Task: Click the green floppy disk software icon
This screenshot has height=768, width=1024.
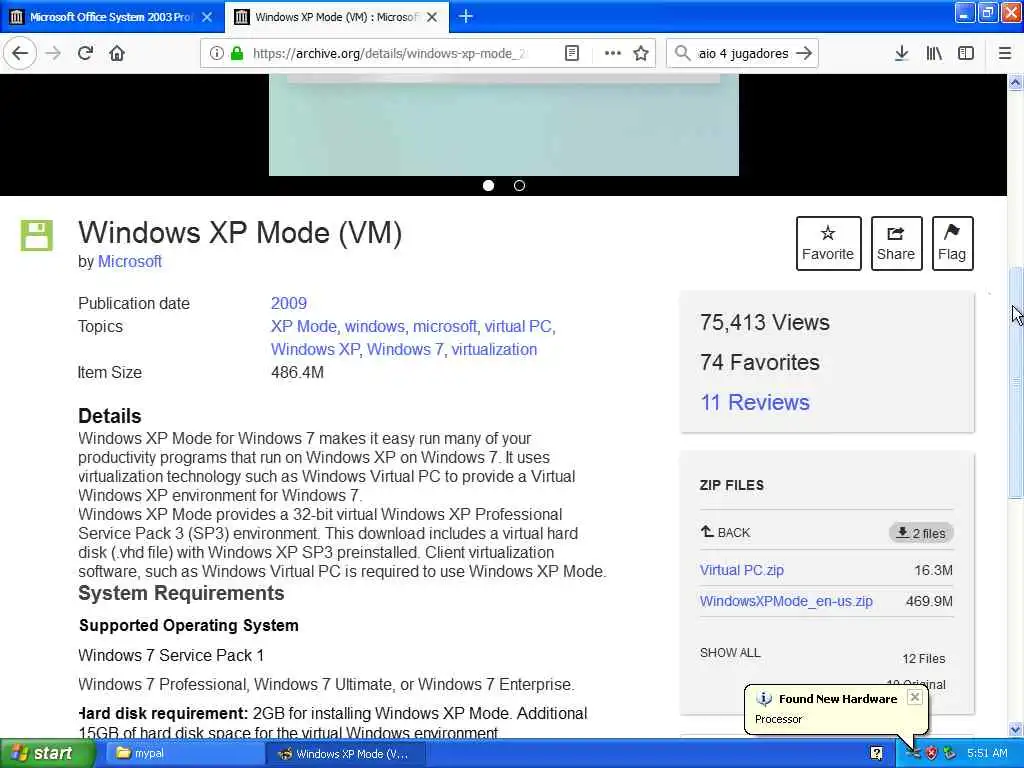Action: point(37,235)
